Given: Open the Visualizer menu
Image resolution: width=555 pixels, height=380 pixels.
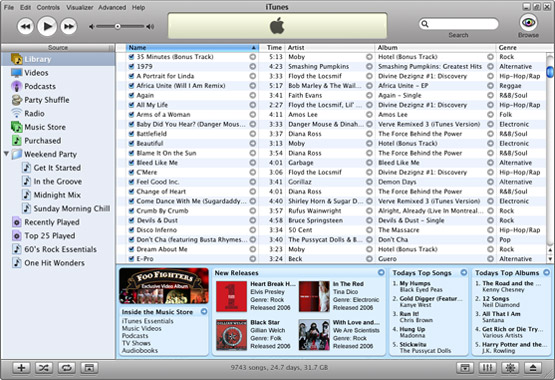Looking at the screenshot, I should [80, 7].
